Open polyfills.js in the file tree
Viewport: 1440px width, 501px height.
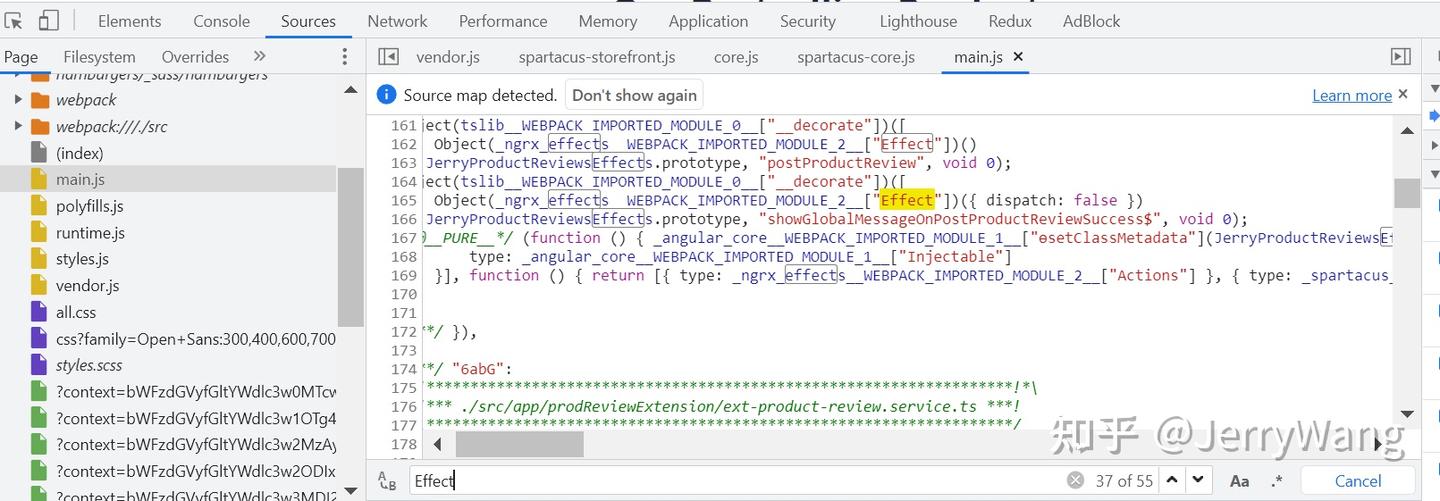[x=90, y=206]
